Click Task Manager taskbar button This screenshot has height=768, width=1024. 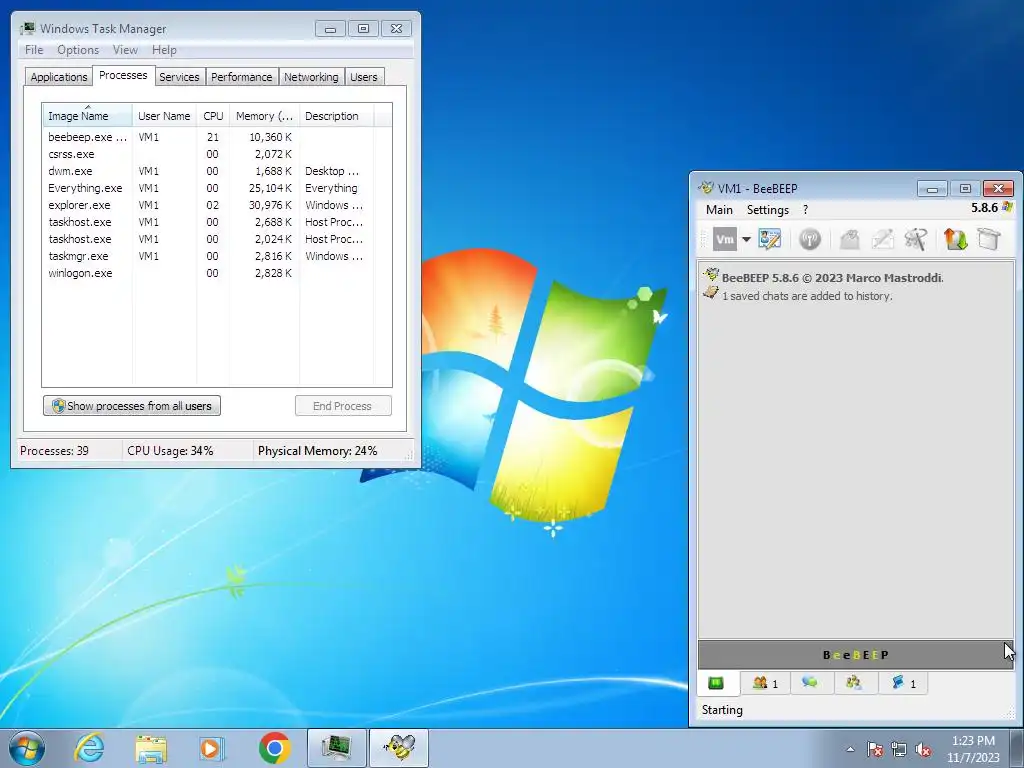(336, 748)
